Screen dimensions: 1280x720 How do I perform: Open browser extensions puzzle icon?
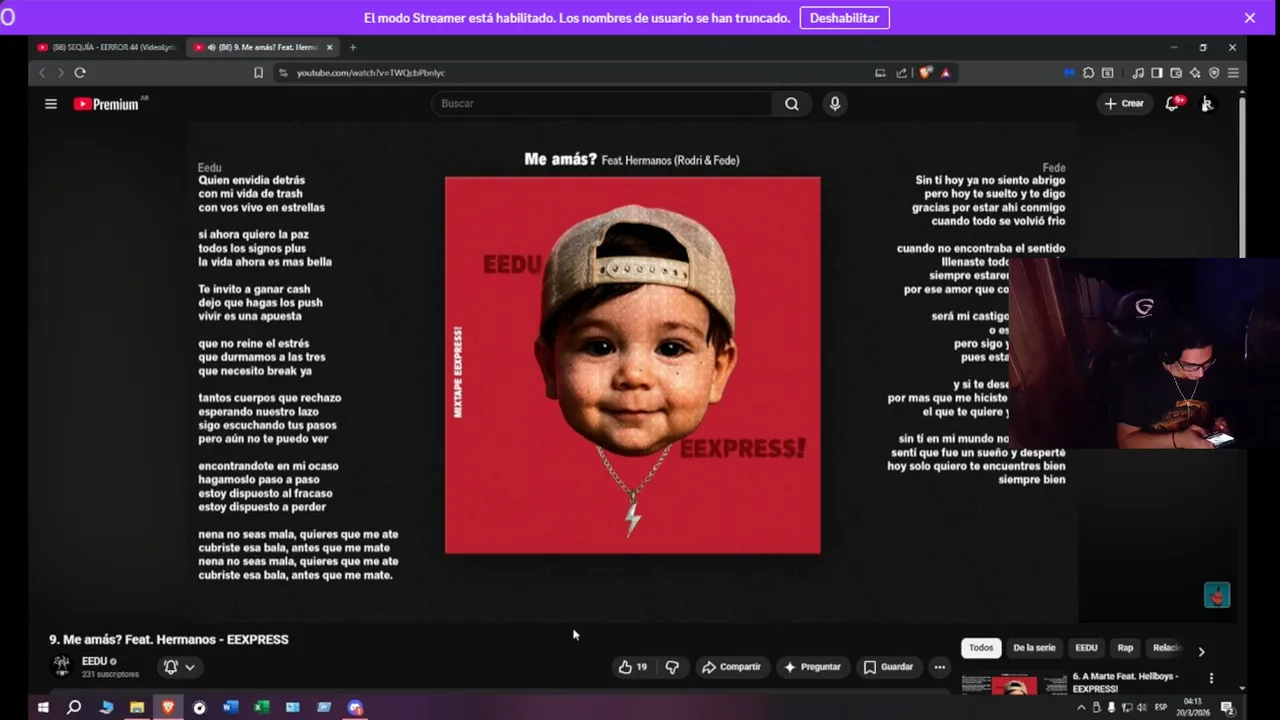1088,72
